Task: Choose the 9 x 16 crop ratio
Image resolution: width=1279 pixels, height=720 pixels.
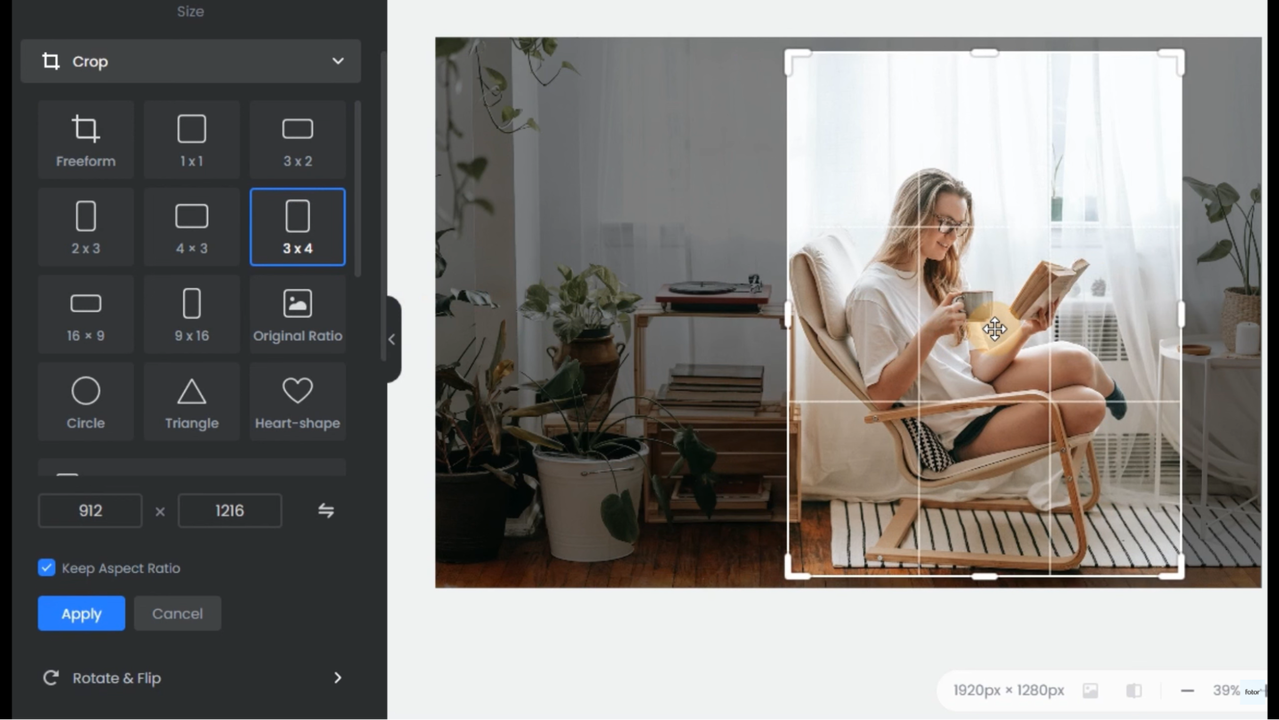Action: coord(192,314)
